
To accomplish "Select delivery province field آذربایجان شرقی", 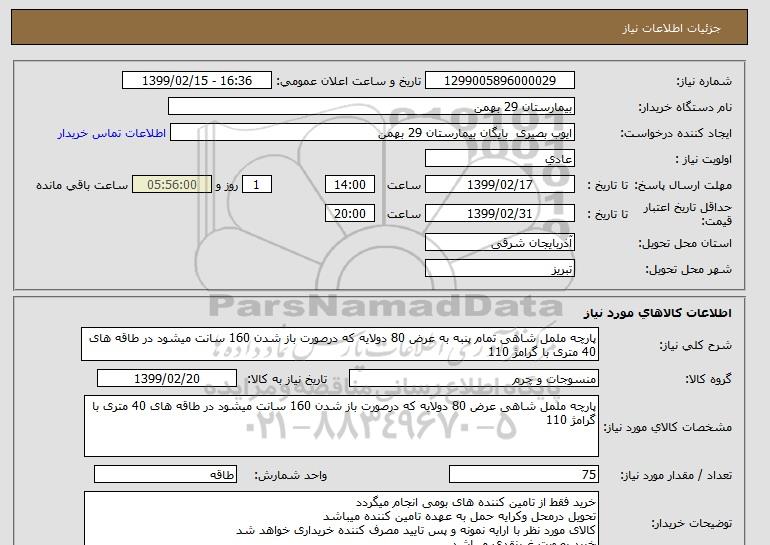I will point(499,243).
